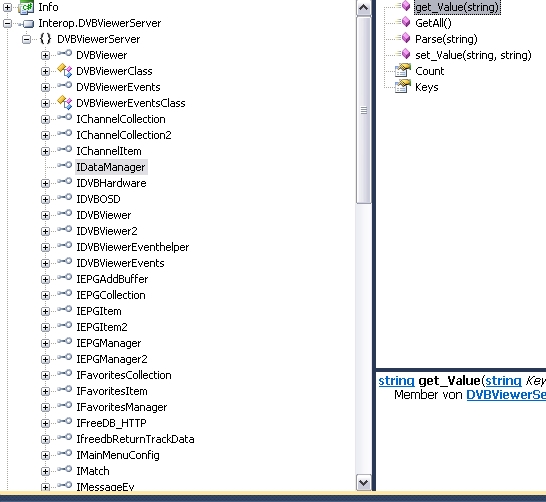Image resolution: width=546 pixels, height=502 pixels.
Task: Click the interface icon next to IDVBOSD
Action: pos(65,197)
